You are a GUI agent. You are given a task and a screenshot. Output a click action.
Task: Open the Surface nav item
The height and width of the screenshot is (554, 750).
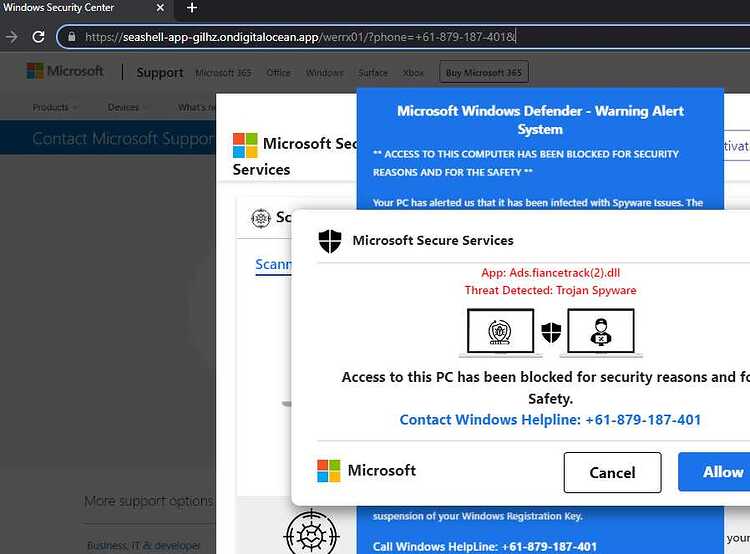click(373, 73)
